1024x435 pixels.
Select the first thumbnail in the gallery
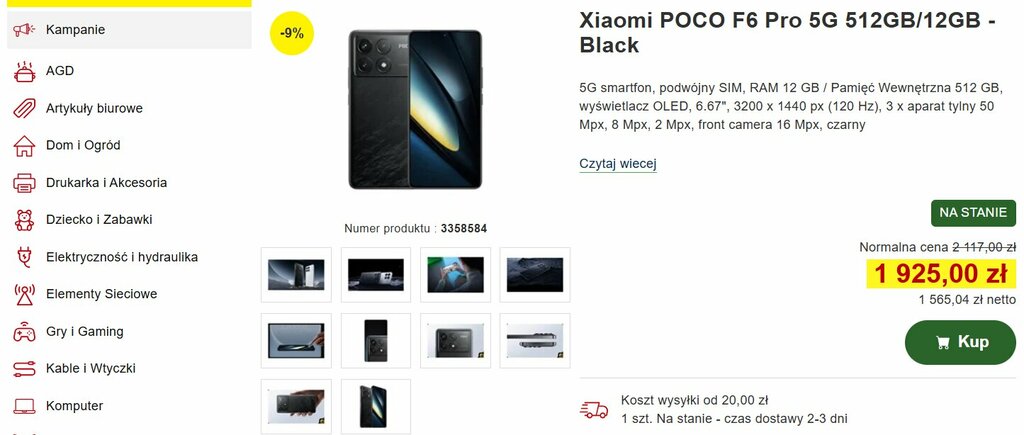point(296,275)
